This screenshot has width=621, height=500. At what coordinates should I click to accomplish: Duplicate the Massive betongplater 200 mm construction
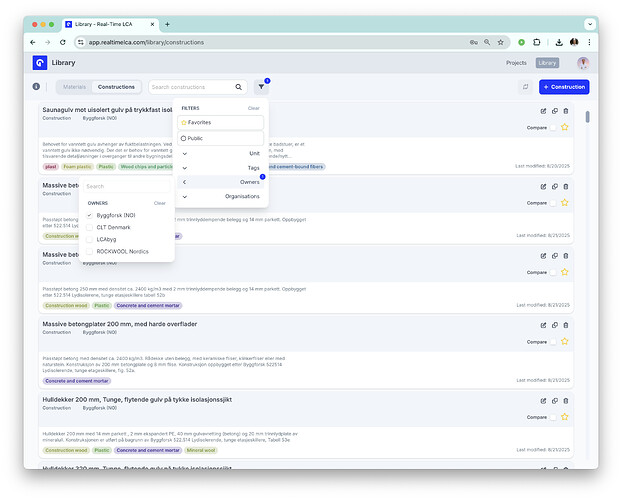coord(554,325)
